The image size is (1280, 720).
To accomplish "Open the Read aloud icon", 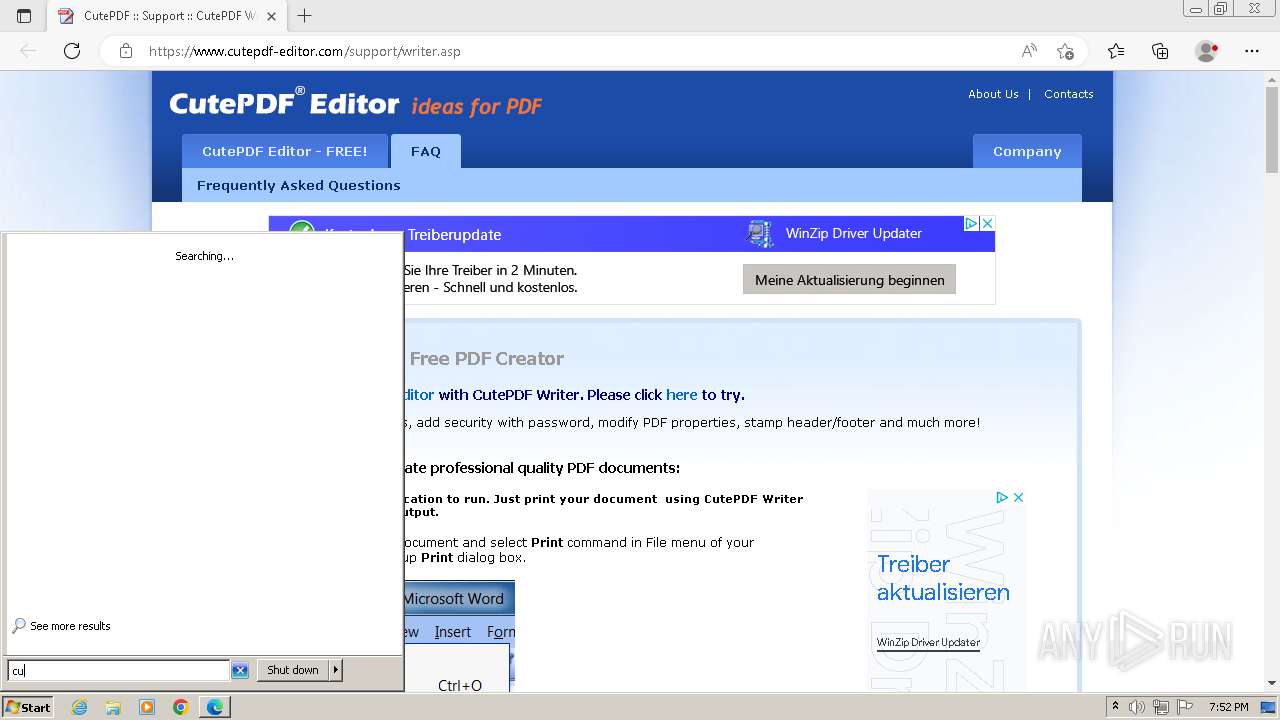I will coord(1029,51).
